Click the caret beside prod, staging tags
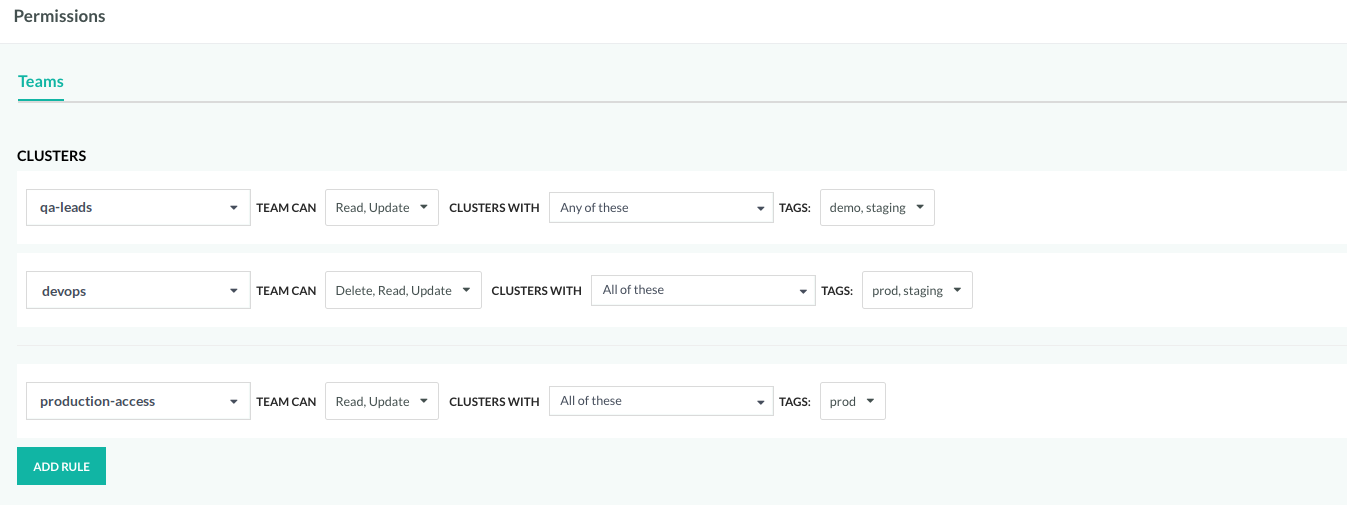 coord(957,291)
